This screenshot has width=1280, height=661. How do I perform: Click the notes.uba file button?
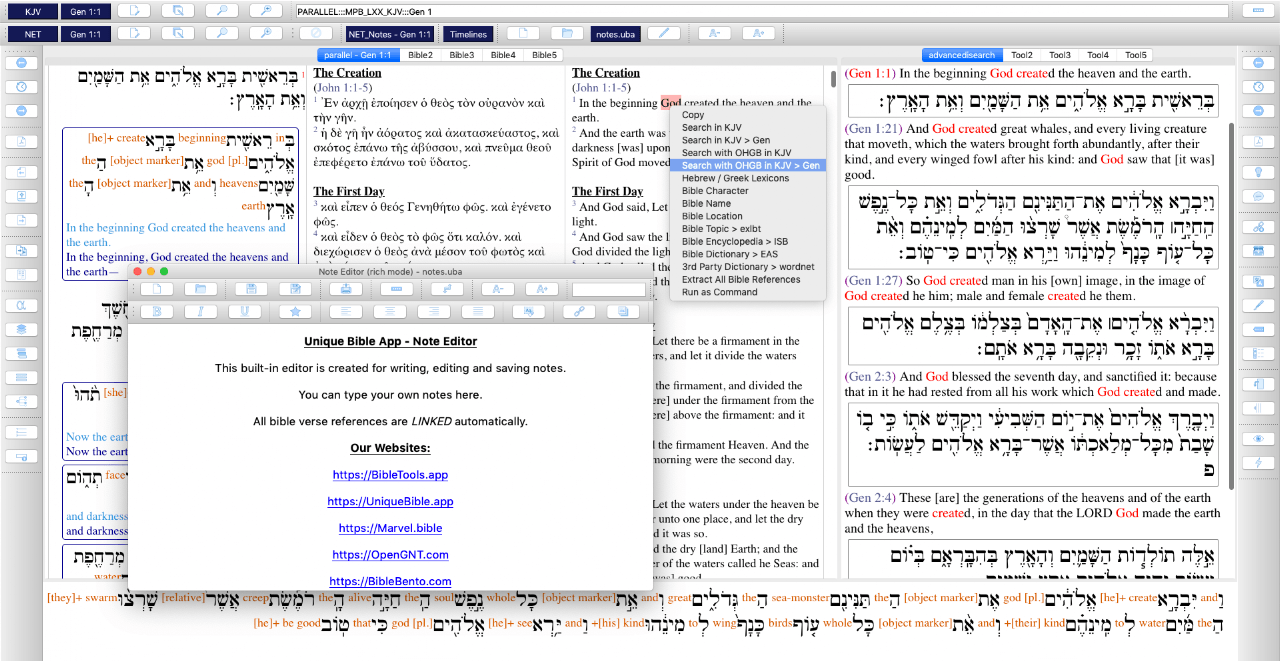click(615, 34)
